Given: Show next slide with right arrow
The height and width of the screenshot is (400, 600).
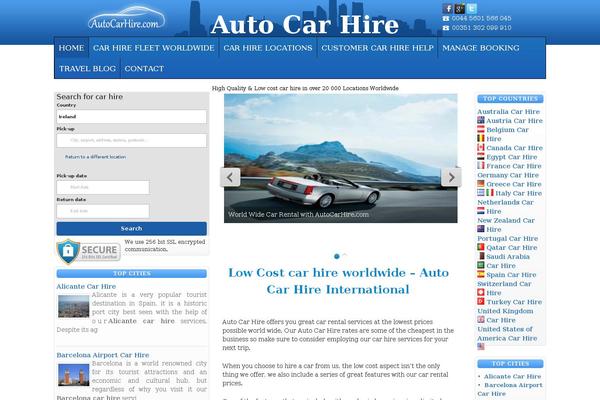Looking at the screenshot, I should [451, 177].
